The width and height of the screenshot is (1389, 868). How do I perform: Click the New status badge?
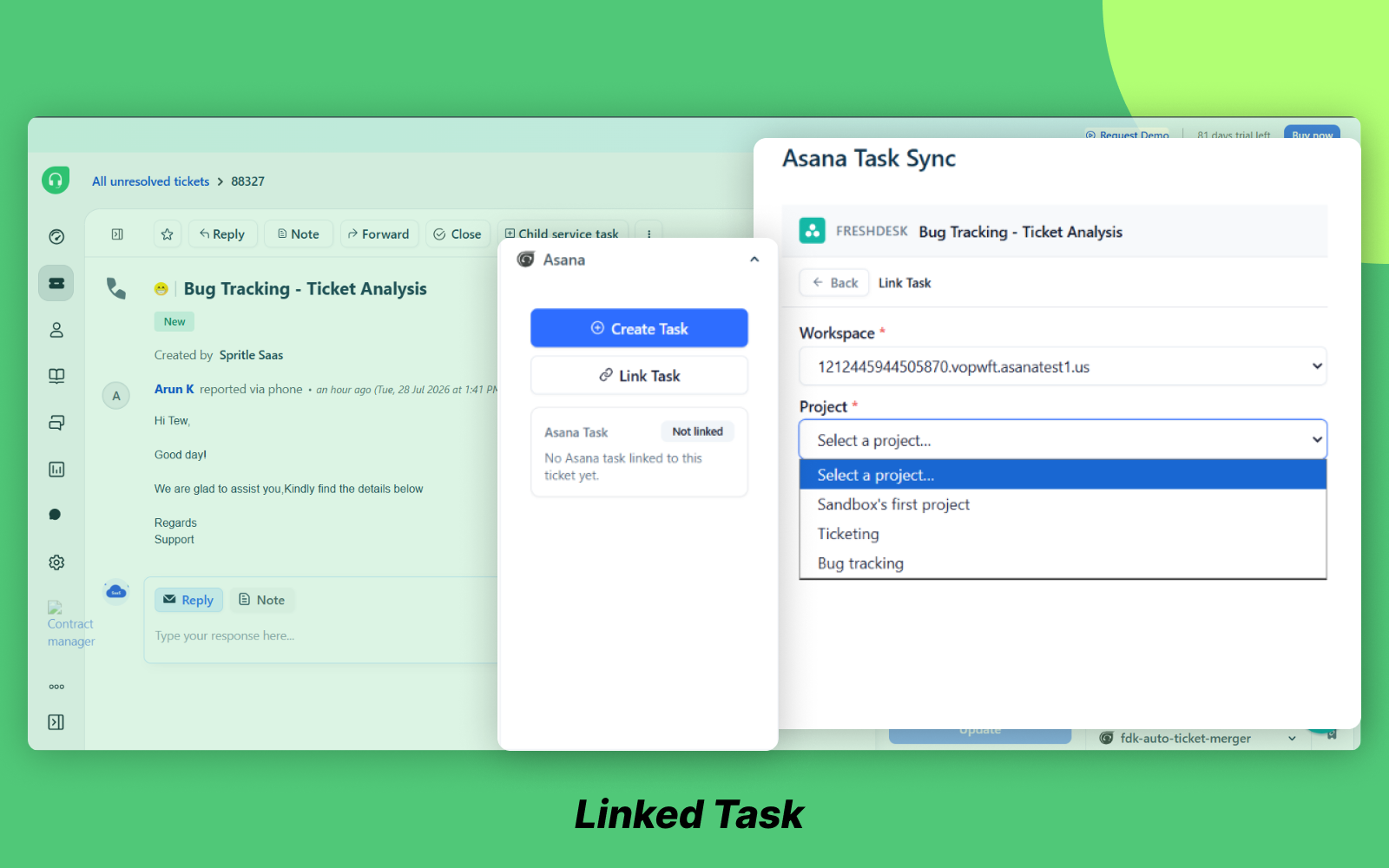174,322
